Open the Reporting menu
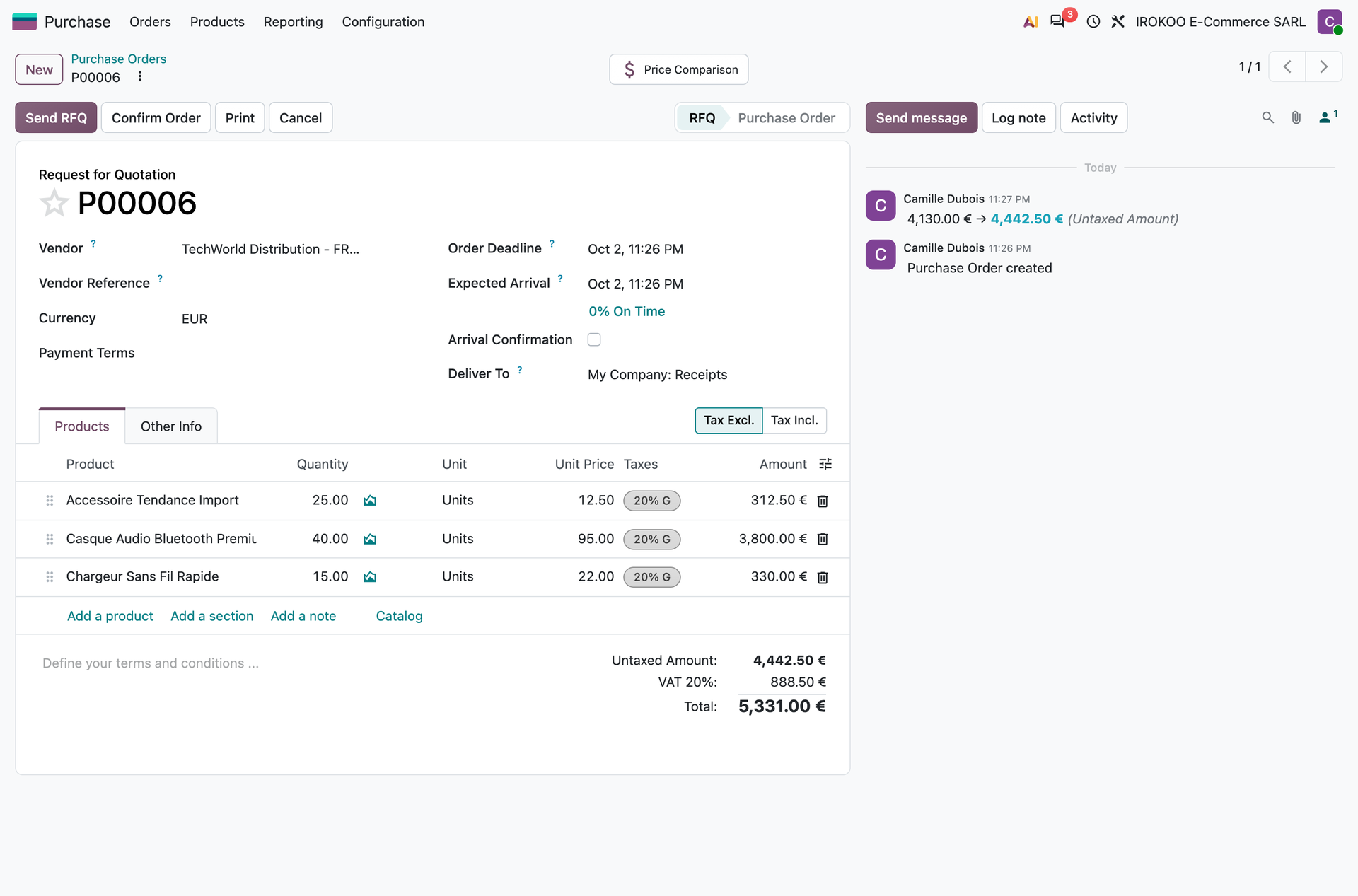This screenshot has height=896, width=1358. point(293,22)
